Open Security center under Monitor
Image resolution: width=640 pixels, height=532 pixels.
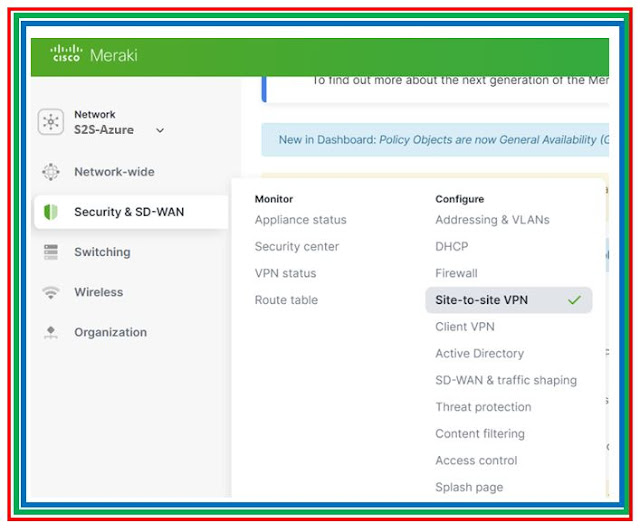pos(297,247)
